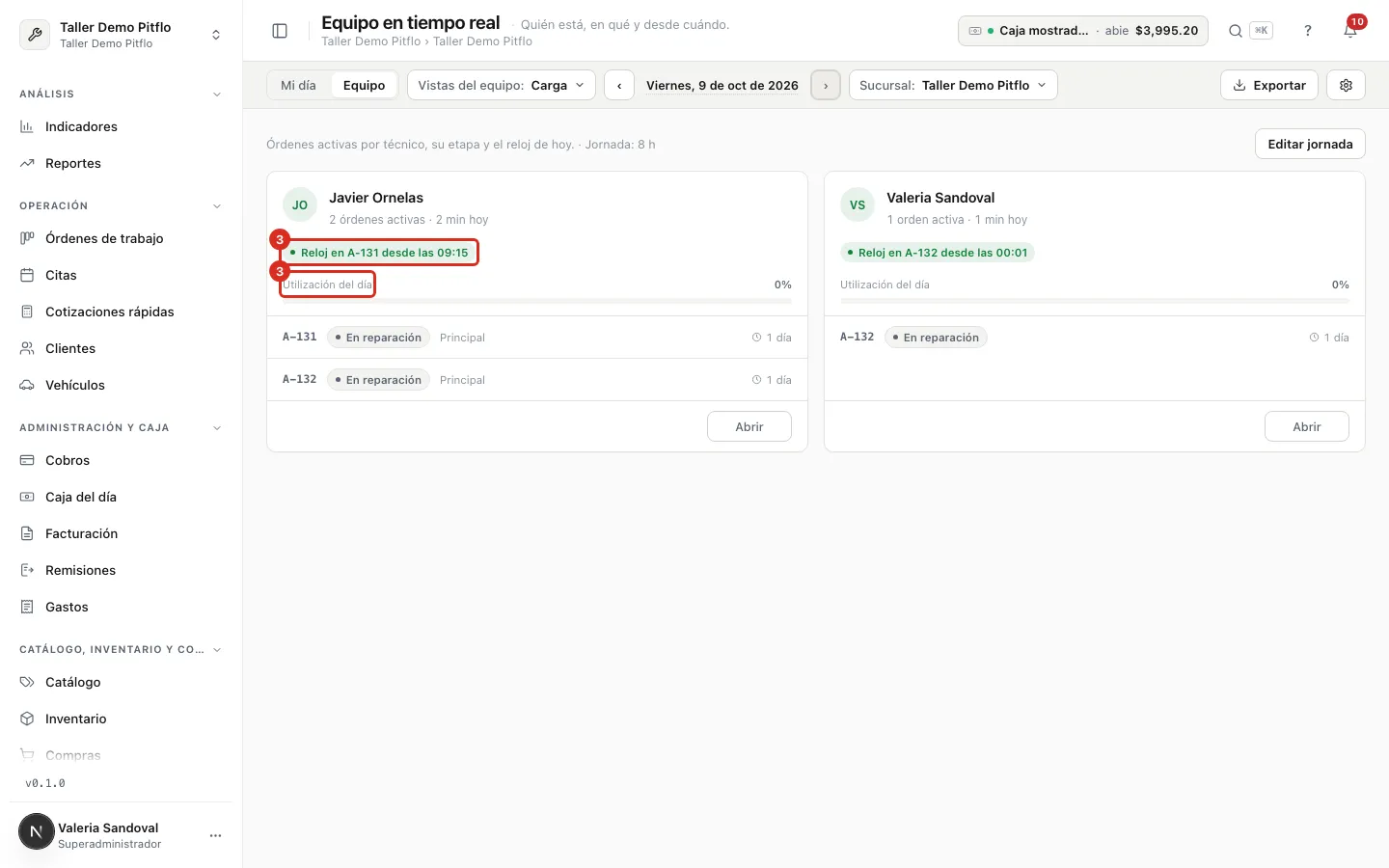This screenshot has width=1389, height=868.
Task: Open user menu three dots for Valeria Sandoval
Action: 215,835
